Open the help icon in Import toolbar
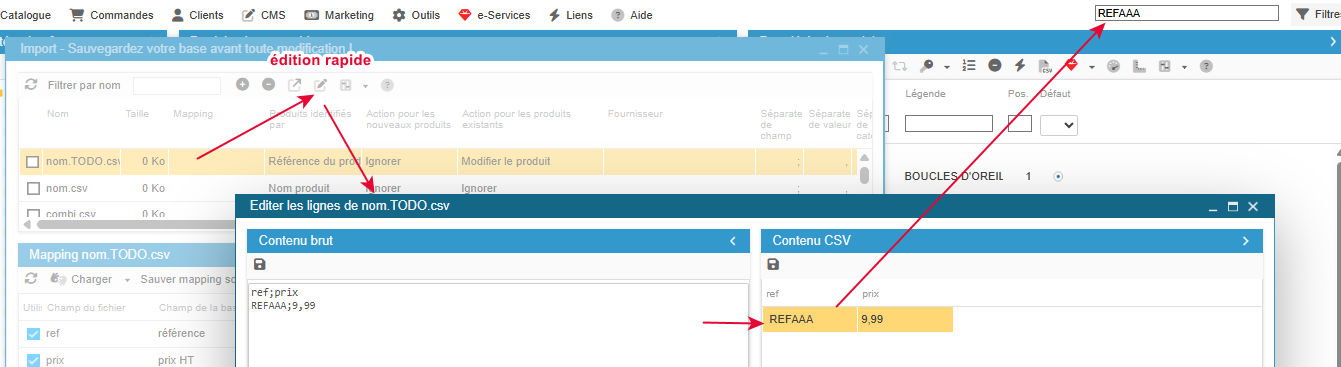1341x367 pixels. [387, 85]
